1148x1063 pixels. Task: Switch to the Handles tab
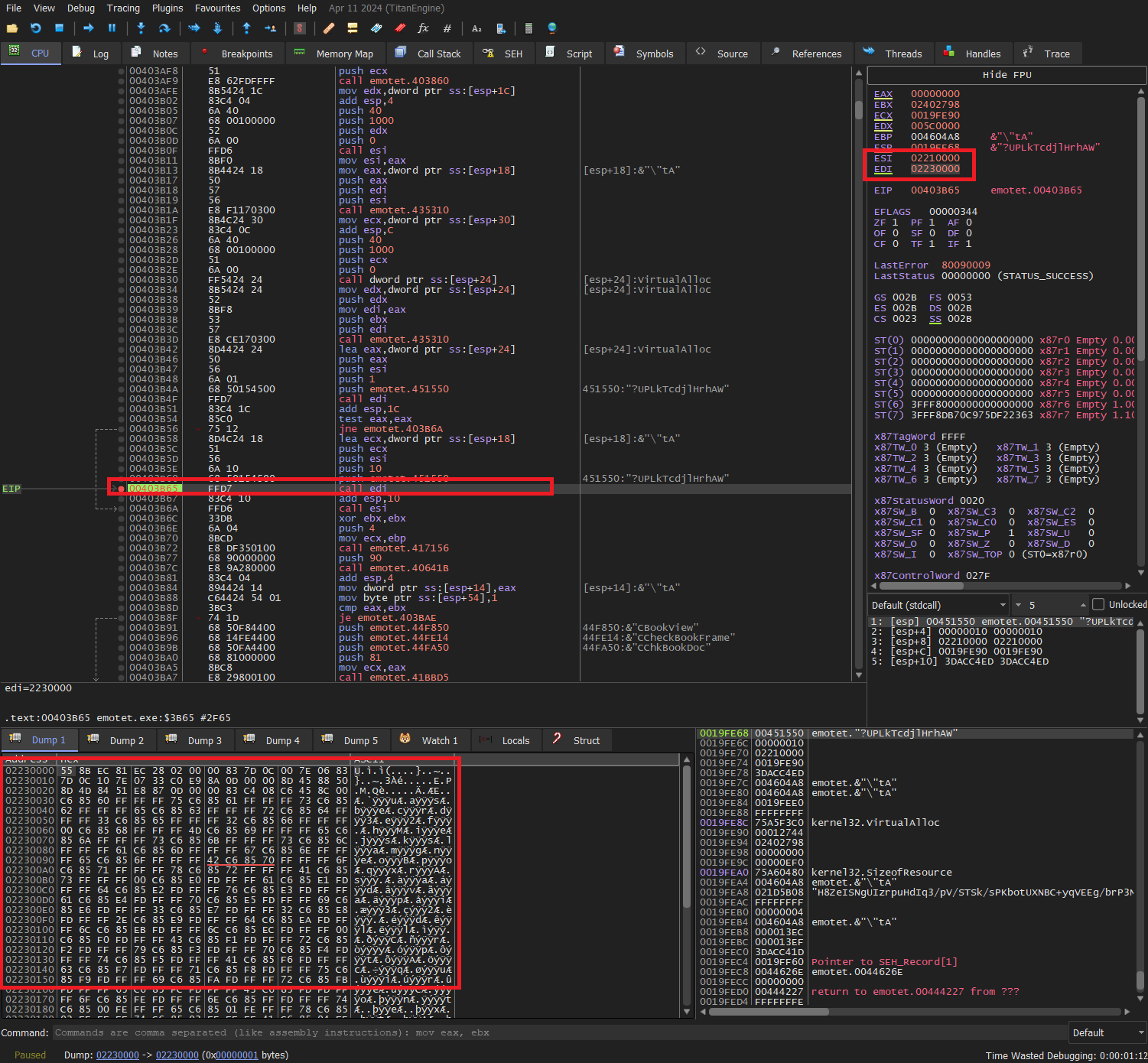pyautogui.click(x=973, y=54)
